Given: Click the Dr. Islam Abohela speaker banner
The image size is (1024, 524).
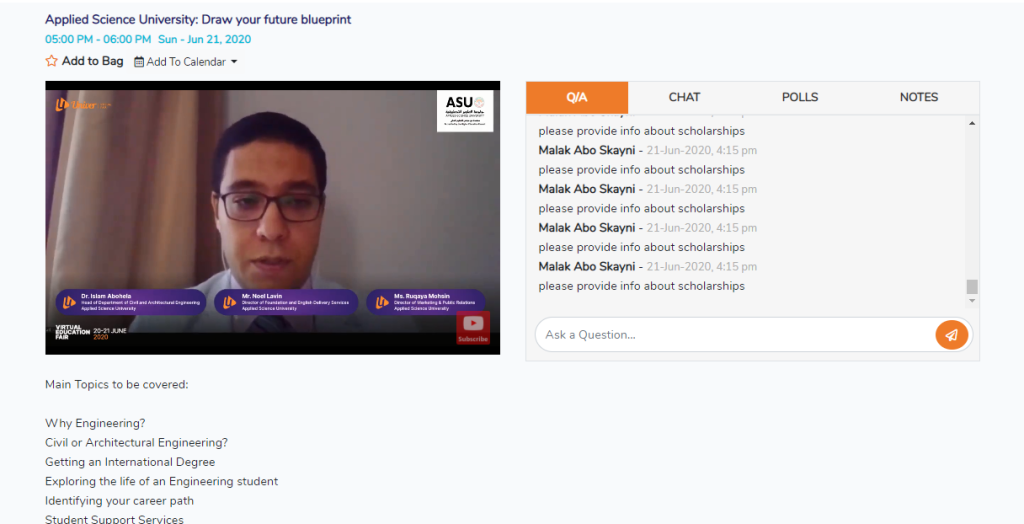Looking at the screenshot, I should 131,302.
